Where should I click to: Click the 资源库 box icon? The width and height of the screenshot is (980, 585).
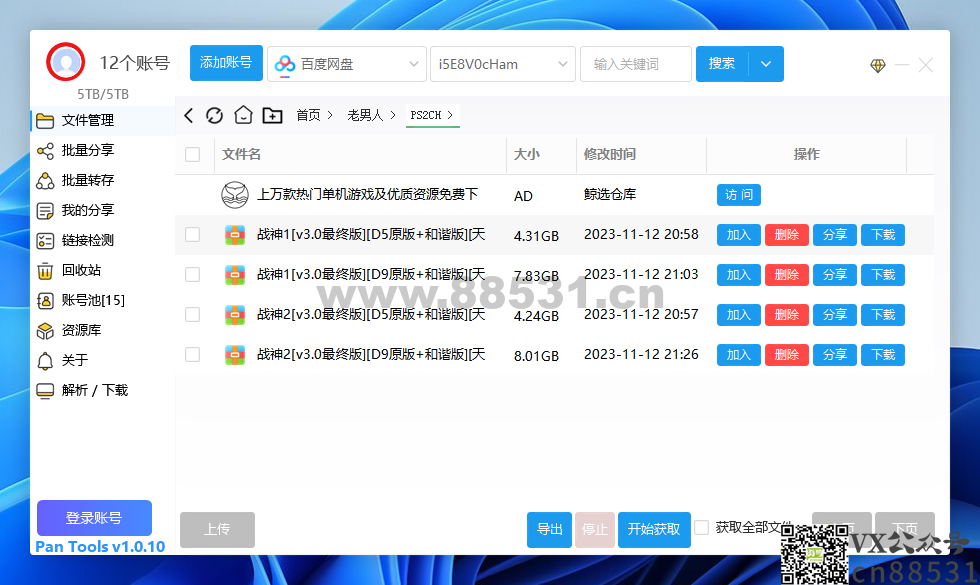tap(45, 331)
